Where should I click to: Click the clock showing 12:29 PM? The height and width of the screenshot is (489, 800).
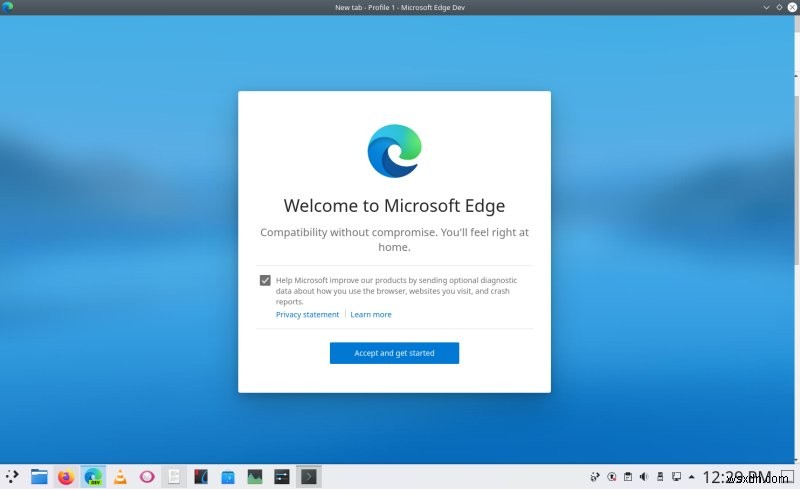tap(737, 477)
